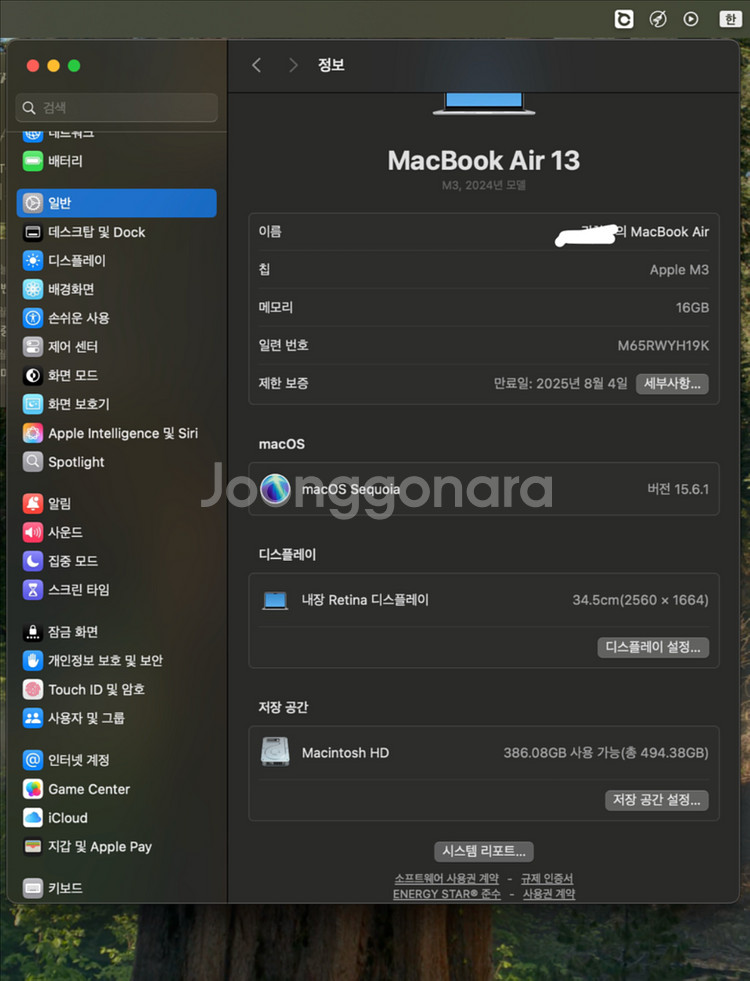Open the 잠금 화면 lock icon

[x=33, y=632]
